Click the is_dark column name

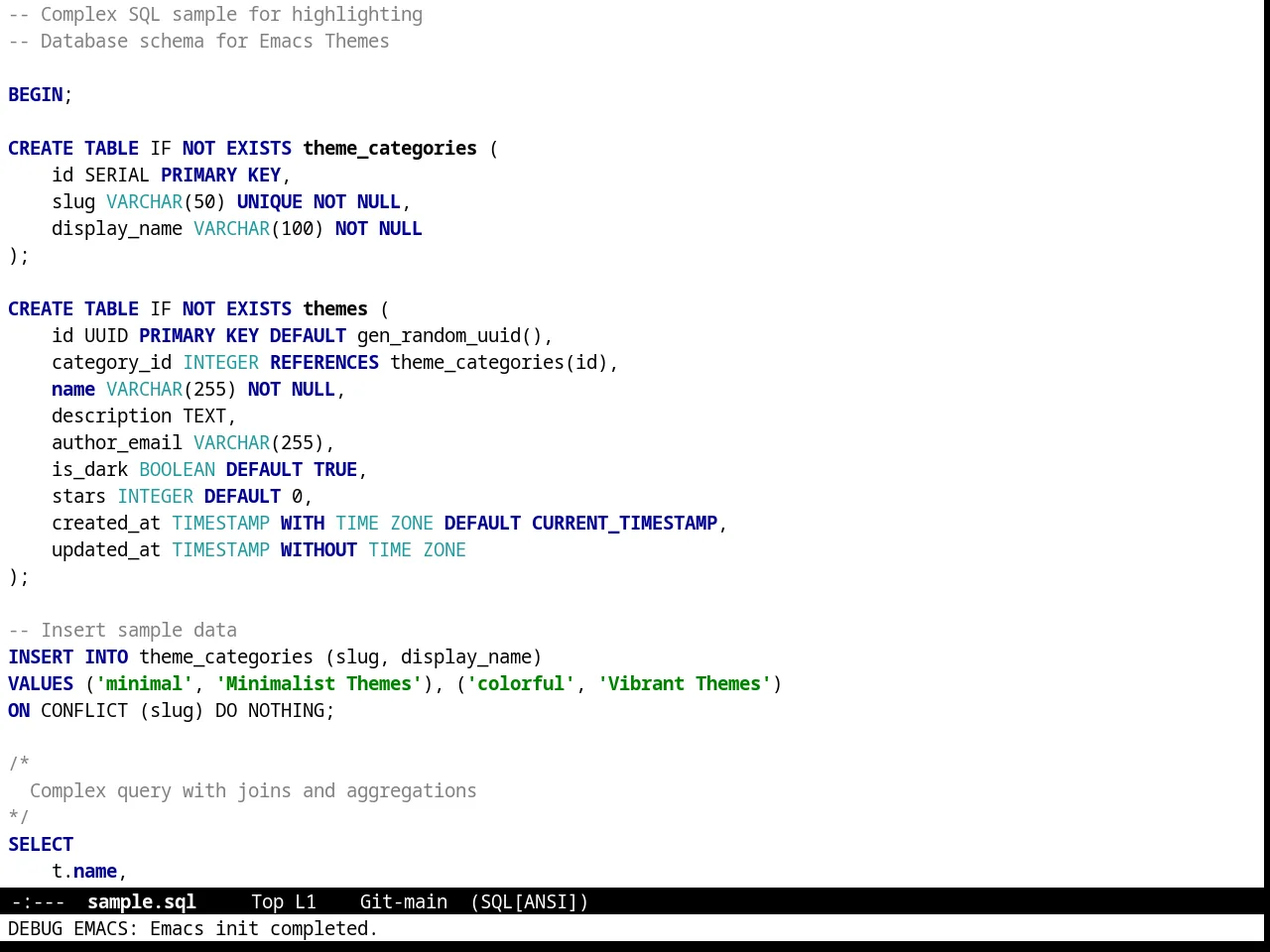(x=90, y=469)
